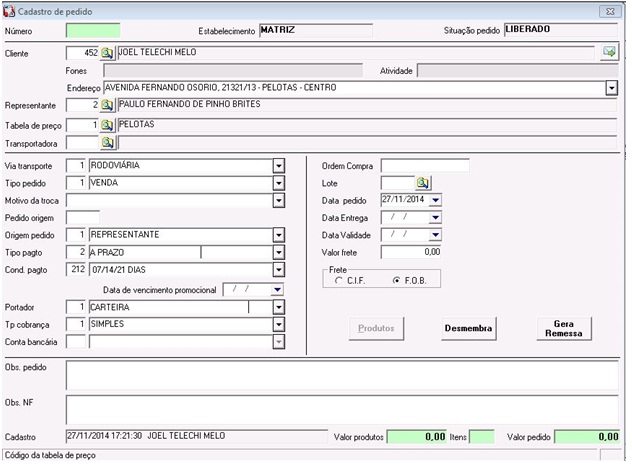Expand Origem pedido REPRESENTANTE dropdown
Viewport: 632px width, 466px height.
coord(279,235)
